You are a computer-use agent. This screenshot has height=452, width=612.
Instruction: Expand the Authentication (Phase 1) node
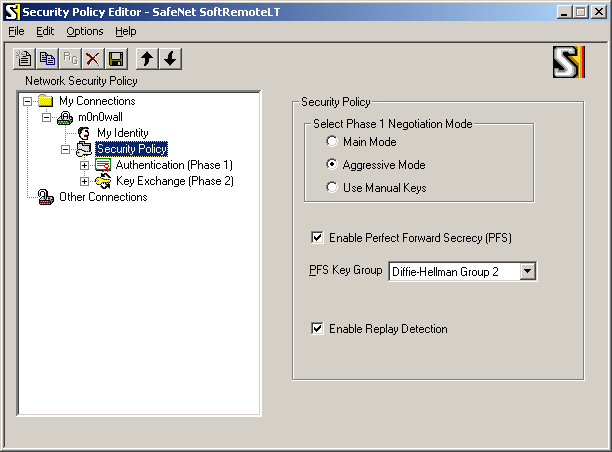coord(84,165)
